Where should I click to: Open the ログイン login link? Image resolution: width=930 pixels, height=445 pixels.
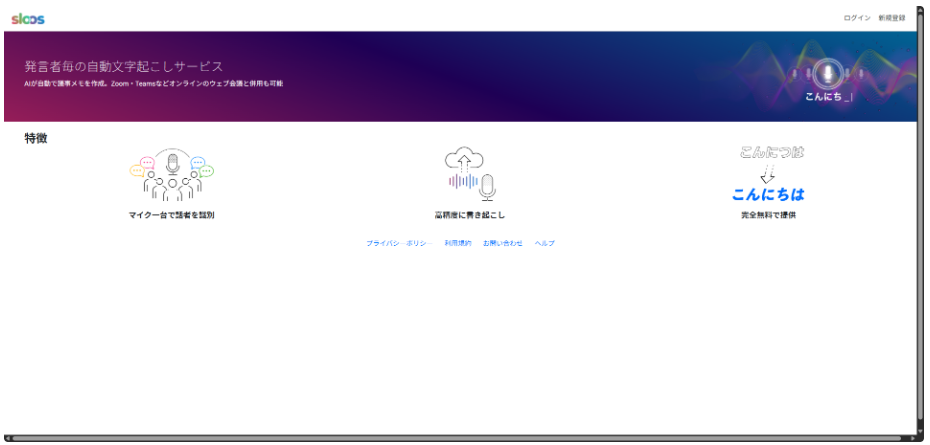(x=857, y=18)
